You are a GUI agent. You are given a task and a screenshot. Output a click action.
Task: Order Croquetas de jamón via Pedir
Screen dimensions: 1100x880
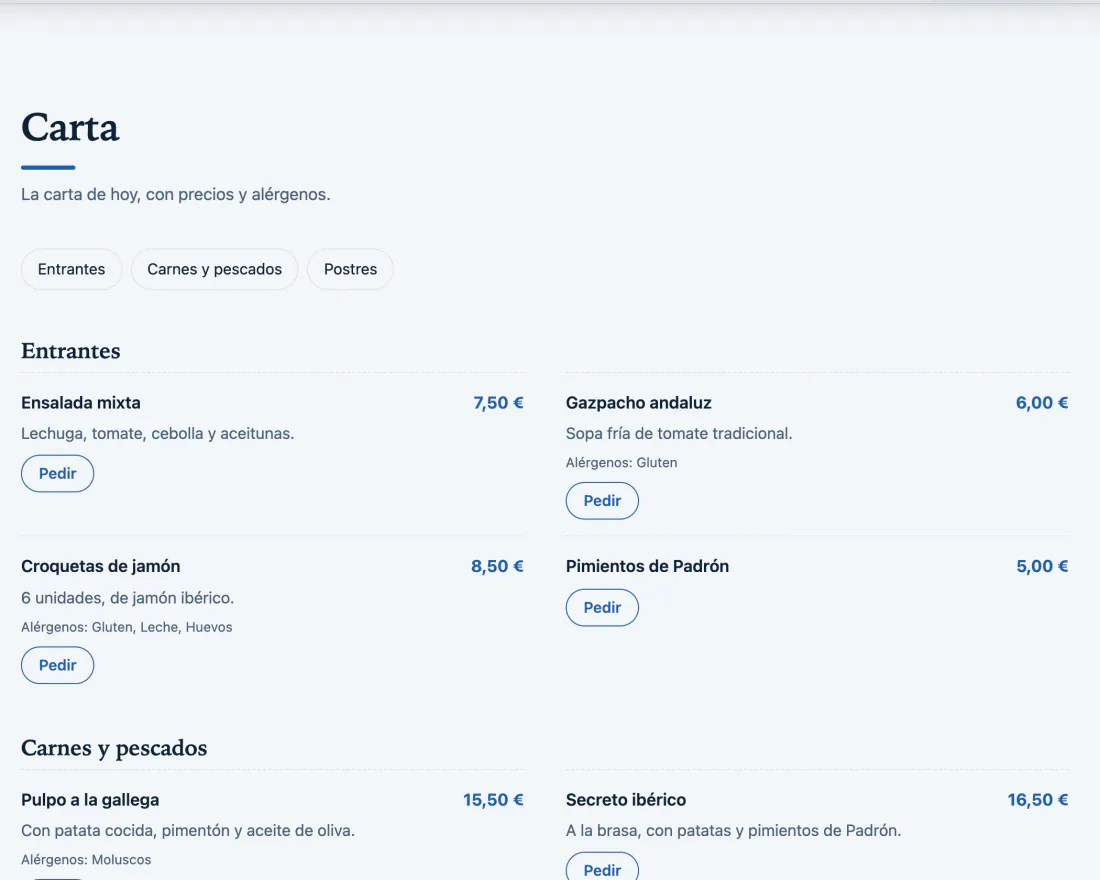tap(58, 665)
